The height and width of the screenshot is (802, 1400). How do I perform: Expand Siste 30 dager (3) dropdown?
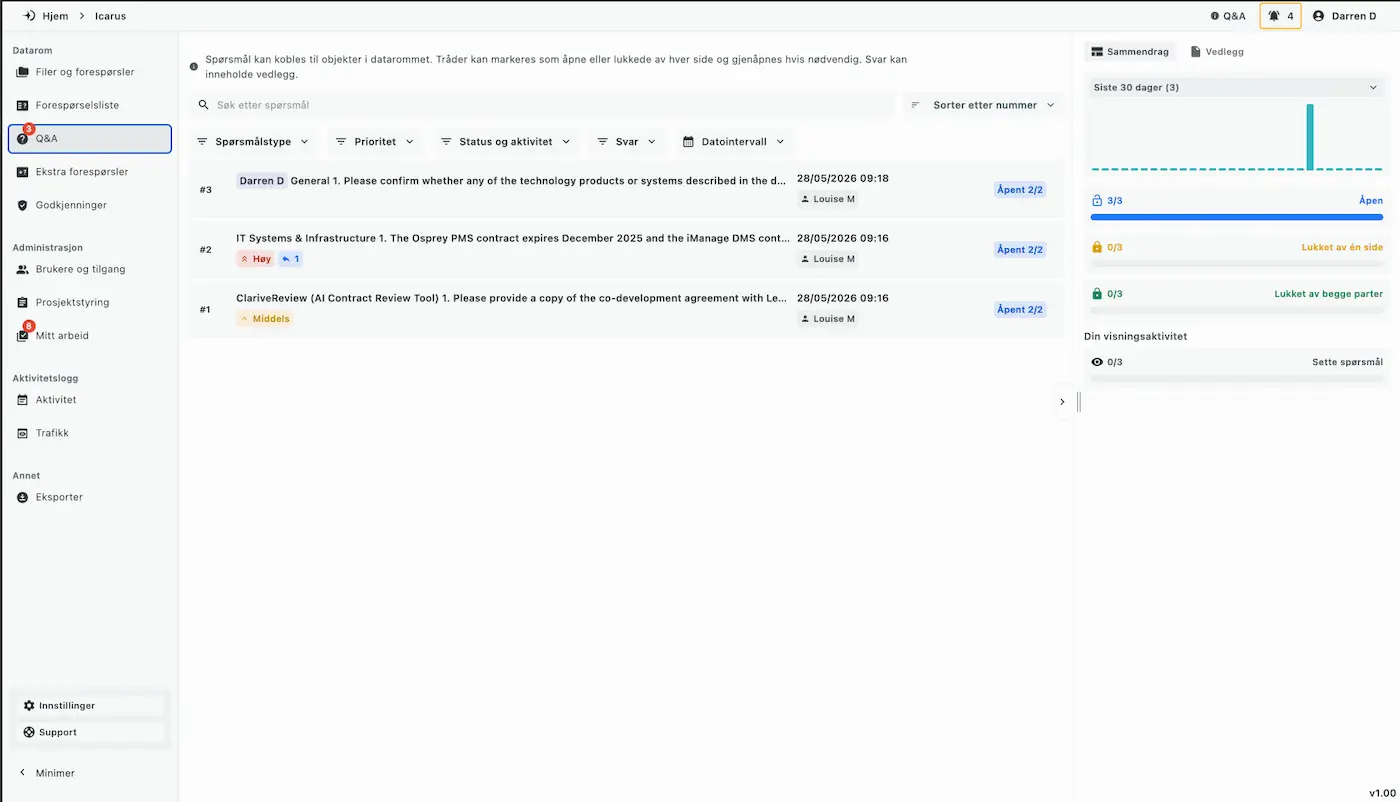[1236, 88]
